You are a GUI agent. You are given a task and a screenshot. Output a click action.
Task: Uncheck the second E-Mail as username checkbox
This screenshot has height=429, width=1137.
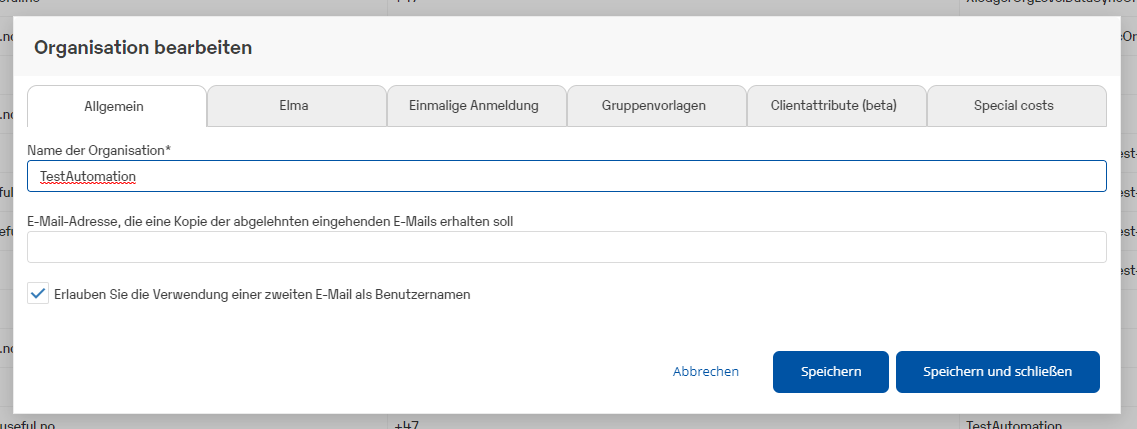(x=38, y=294)
